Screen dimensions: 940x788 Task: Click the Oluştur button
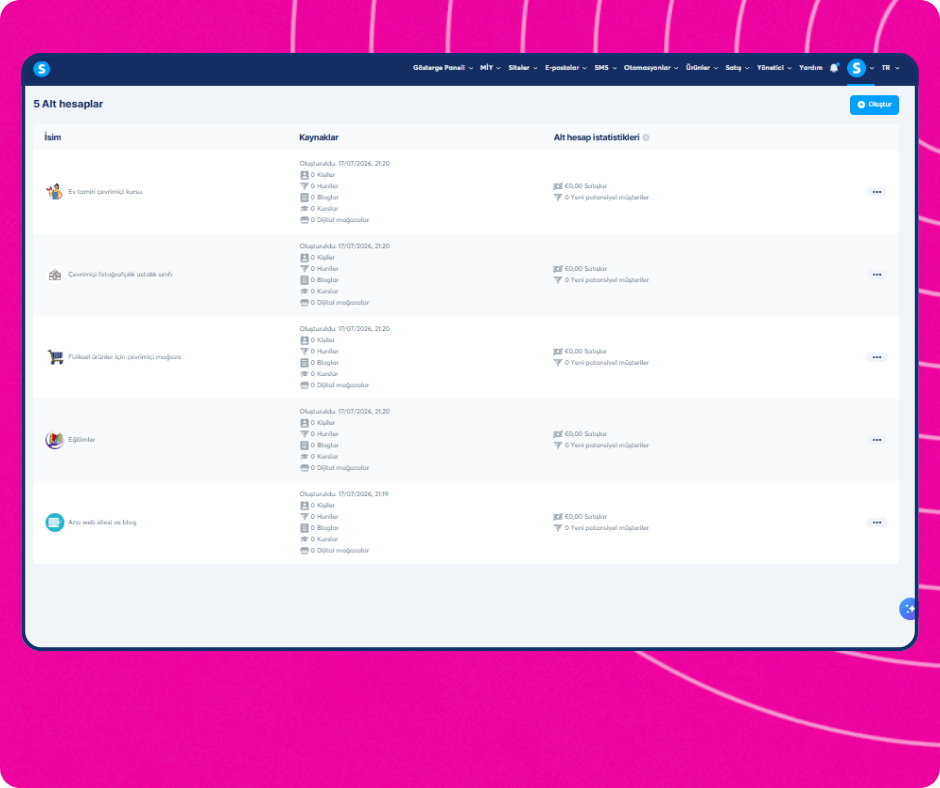click(x=874, y=104)
